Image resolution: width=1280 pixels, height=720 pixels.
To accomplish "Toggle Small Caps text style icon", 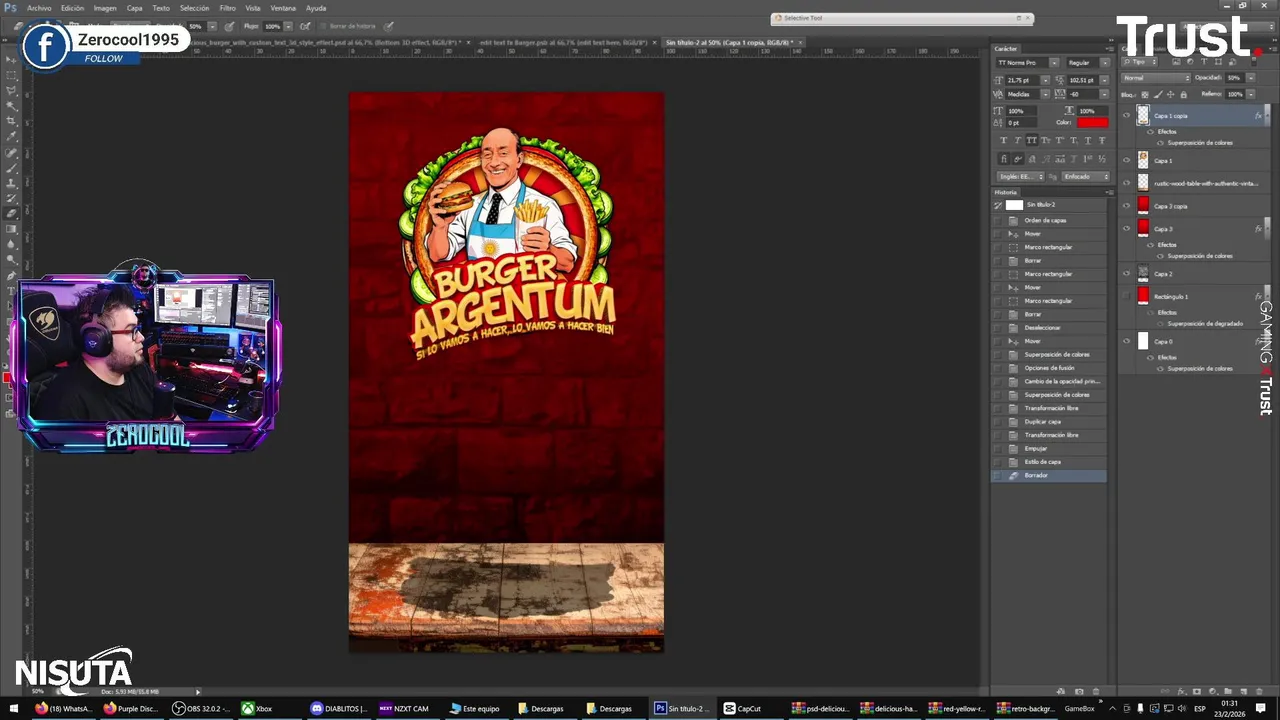I will tap(1046, 140).
